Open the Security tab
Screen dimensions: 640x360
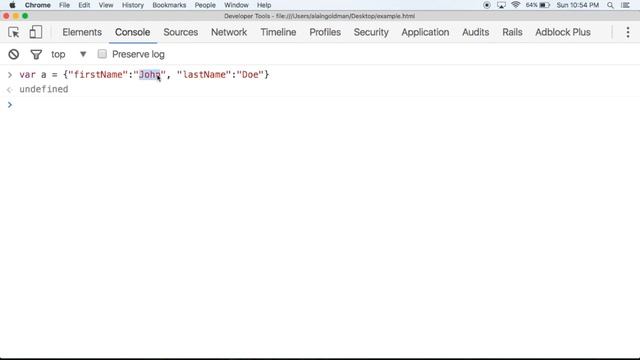pos(371,32)
